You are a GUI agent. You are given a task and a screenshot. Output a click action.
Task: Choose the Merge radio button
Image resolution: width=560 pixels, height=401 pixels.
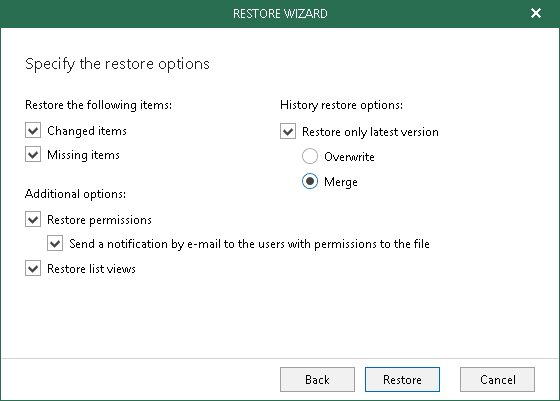point(310,181)
